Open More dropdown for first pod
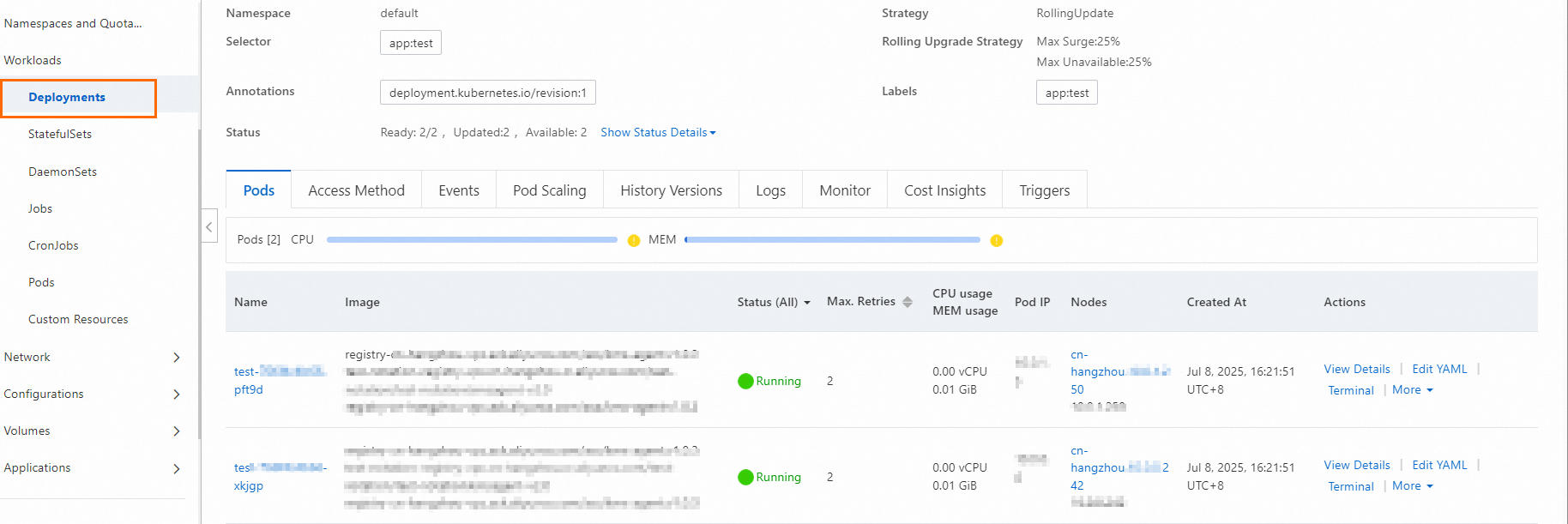Screen dimensions: 1568x524 coord(1412,389)
